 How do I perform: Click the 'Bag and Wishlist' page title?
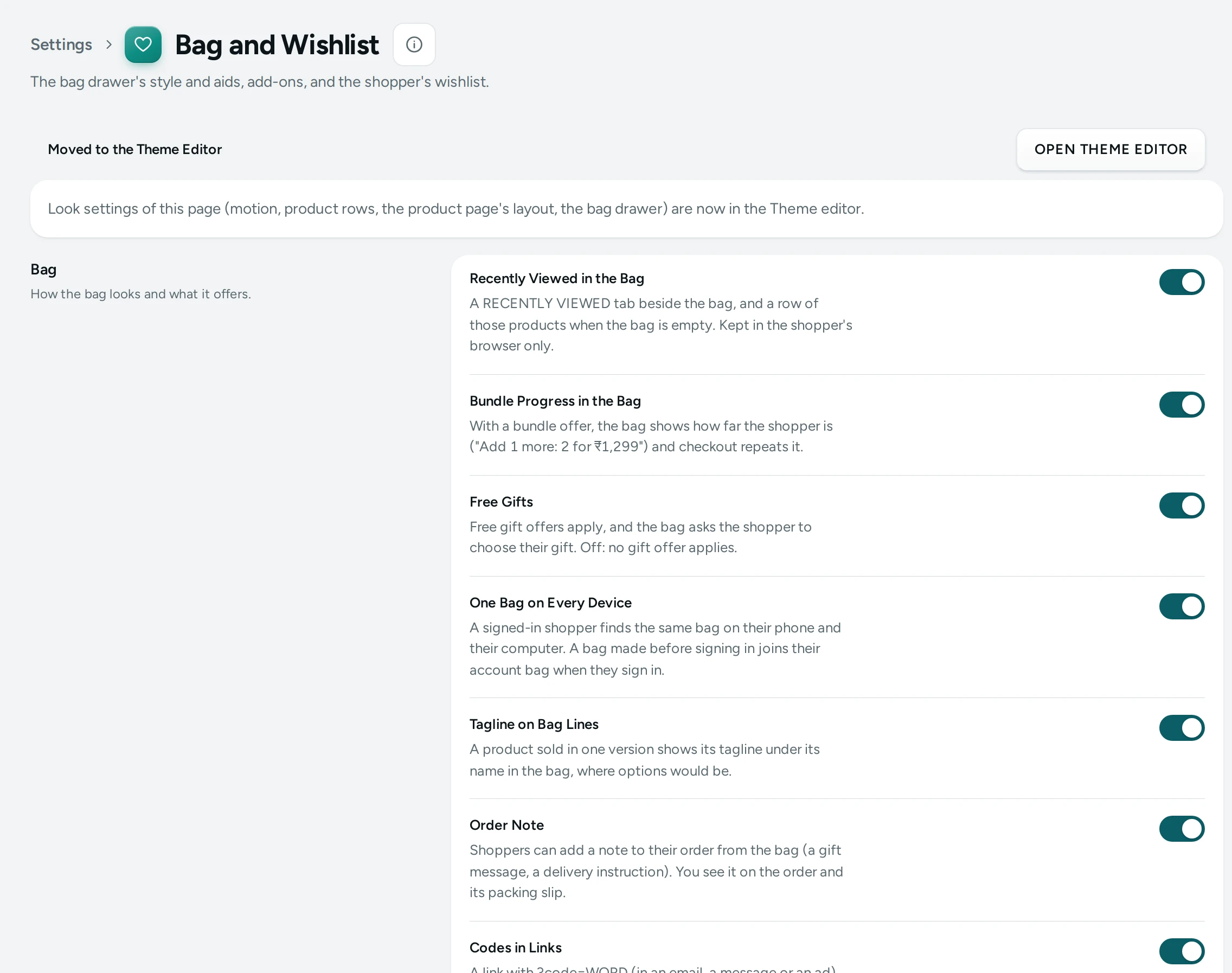pyautogui.click(x=277, y=44)
